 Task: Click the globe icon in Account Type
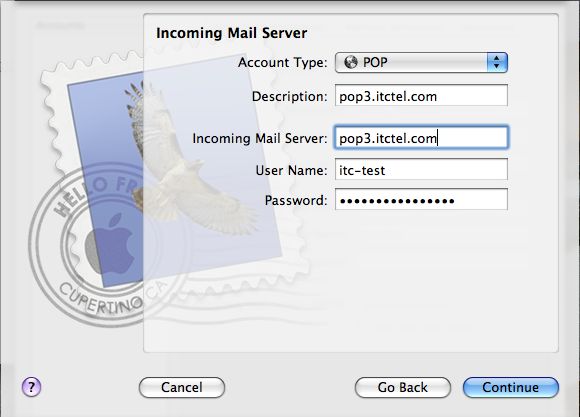tap(351, 62)
